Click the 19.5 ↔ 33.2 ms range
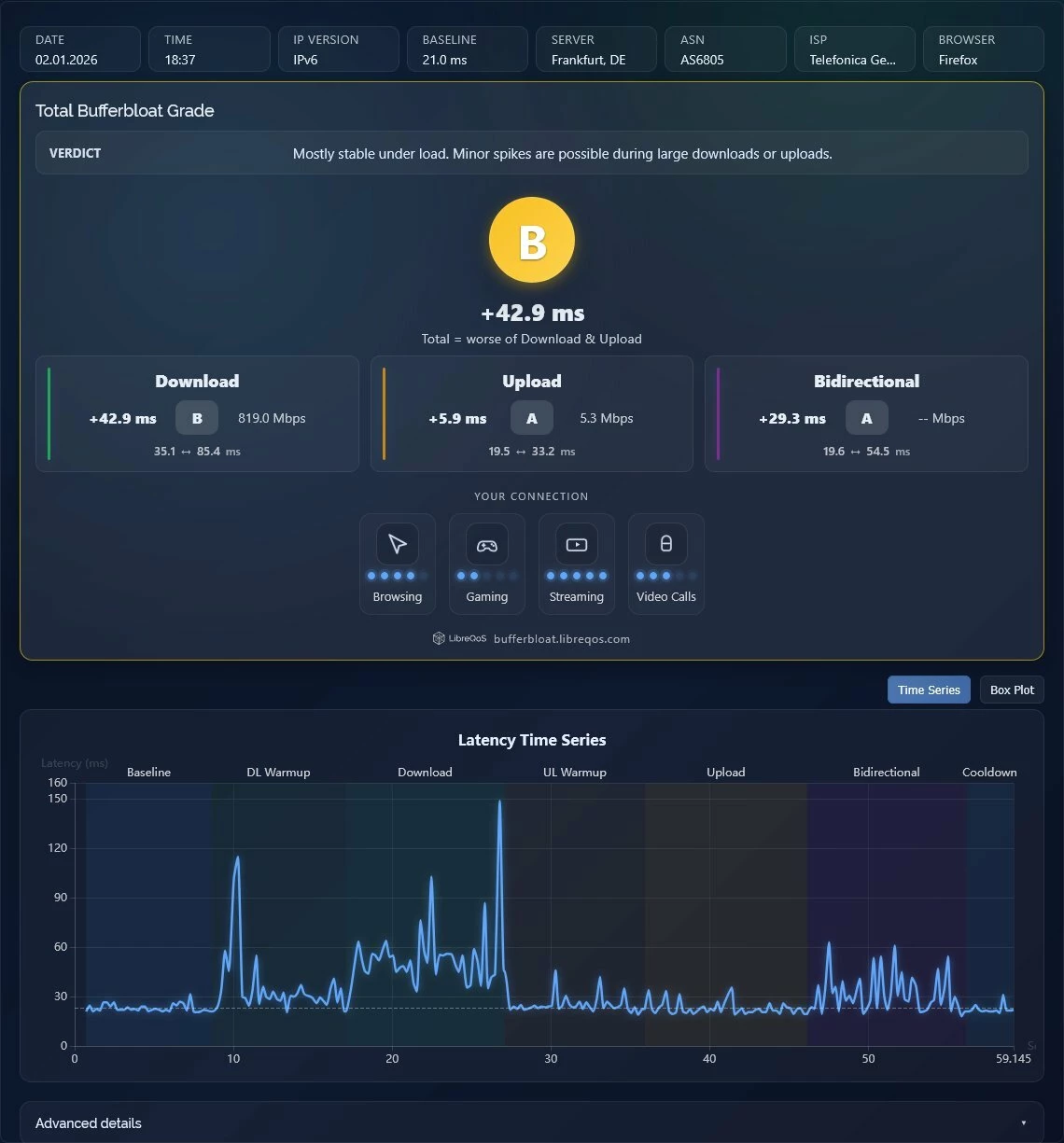This screenshot has width=1064, height=1143. click(x=532, y=452)
